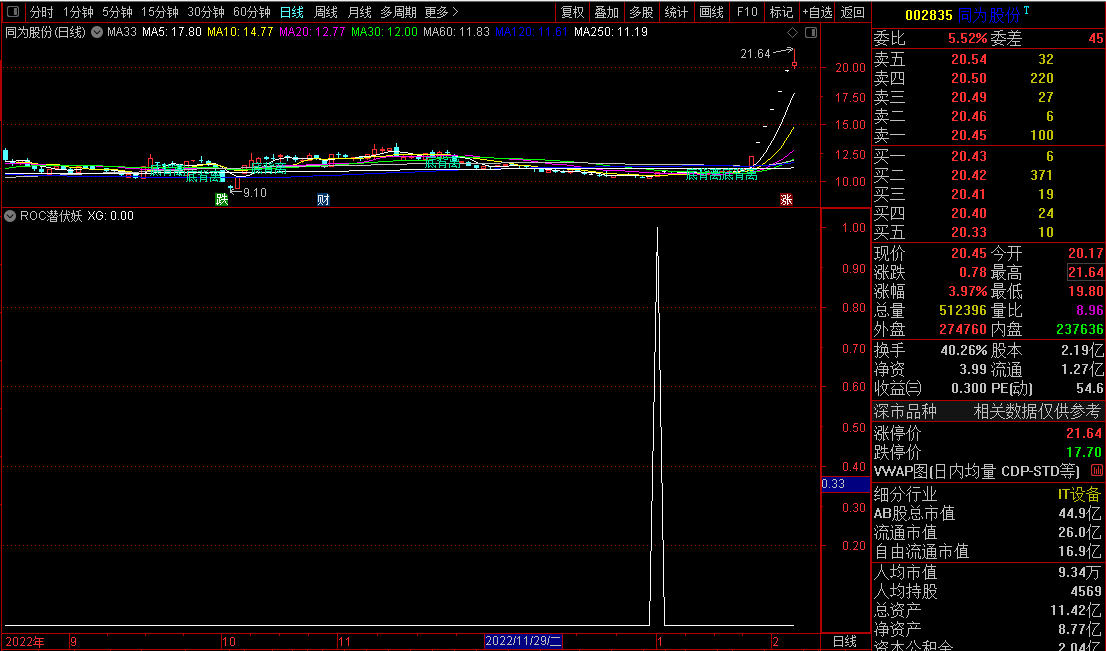Click the red 涨 event marker
Viewport: 1106px width, 651px height.
pyautogui.click(x=786, y=200)
